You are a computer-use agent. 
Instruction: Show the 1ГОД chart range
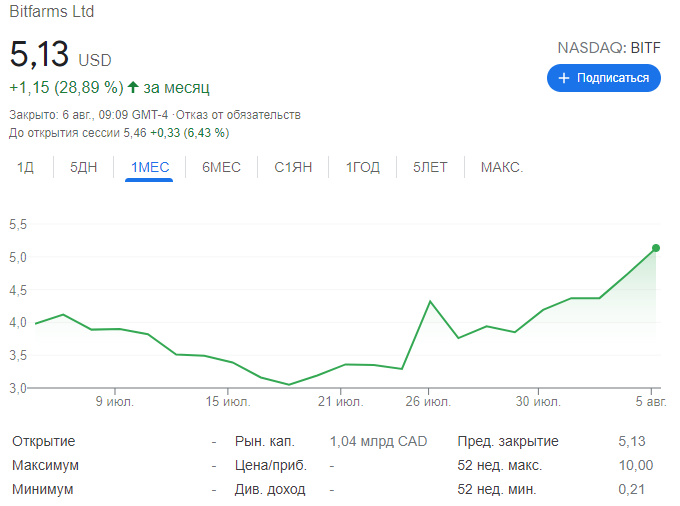pos(363,167)
